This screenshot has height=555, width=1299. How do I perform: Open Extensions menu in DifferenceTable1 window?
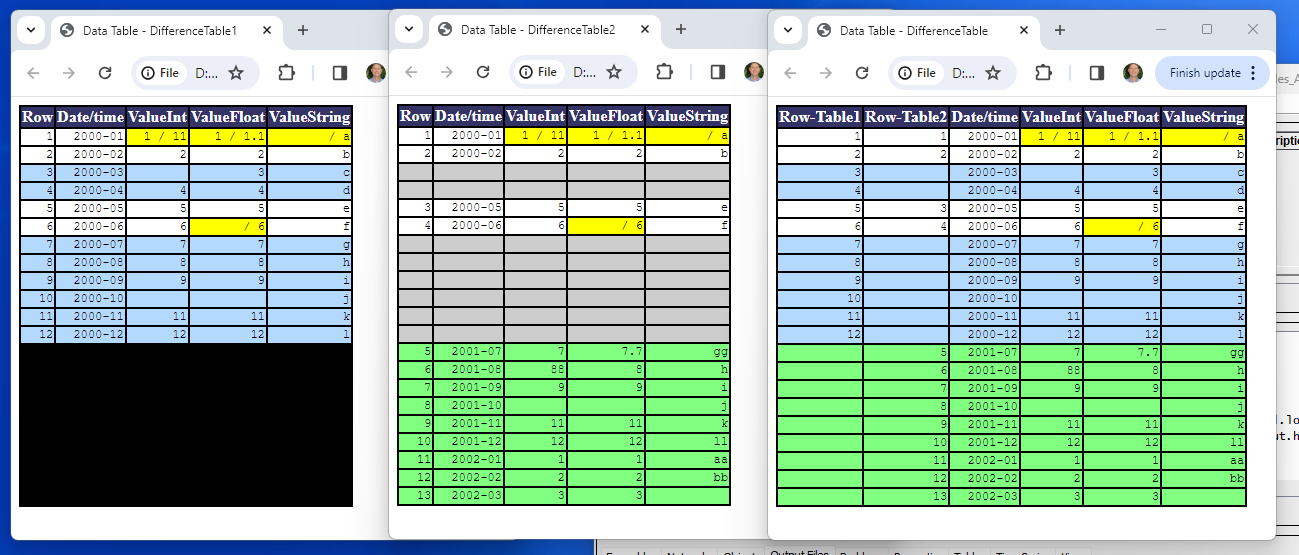click(287, 73)
